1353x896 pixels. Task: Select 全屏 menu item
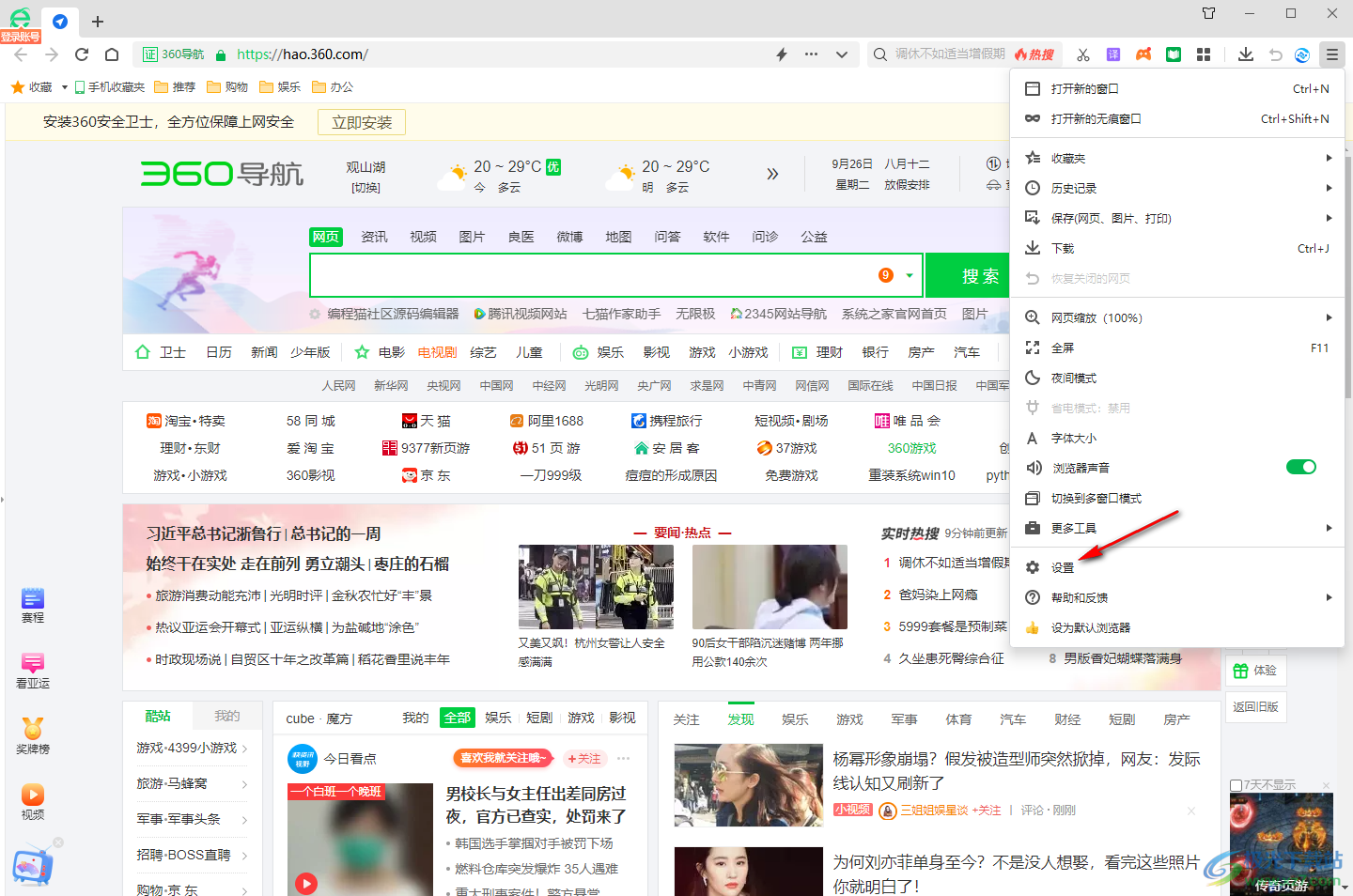[x=1177, y=348]
